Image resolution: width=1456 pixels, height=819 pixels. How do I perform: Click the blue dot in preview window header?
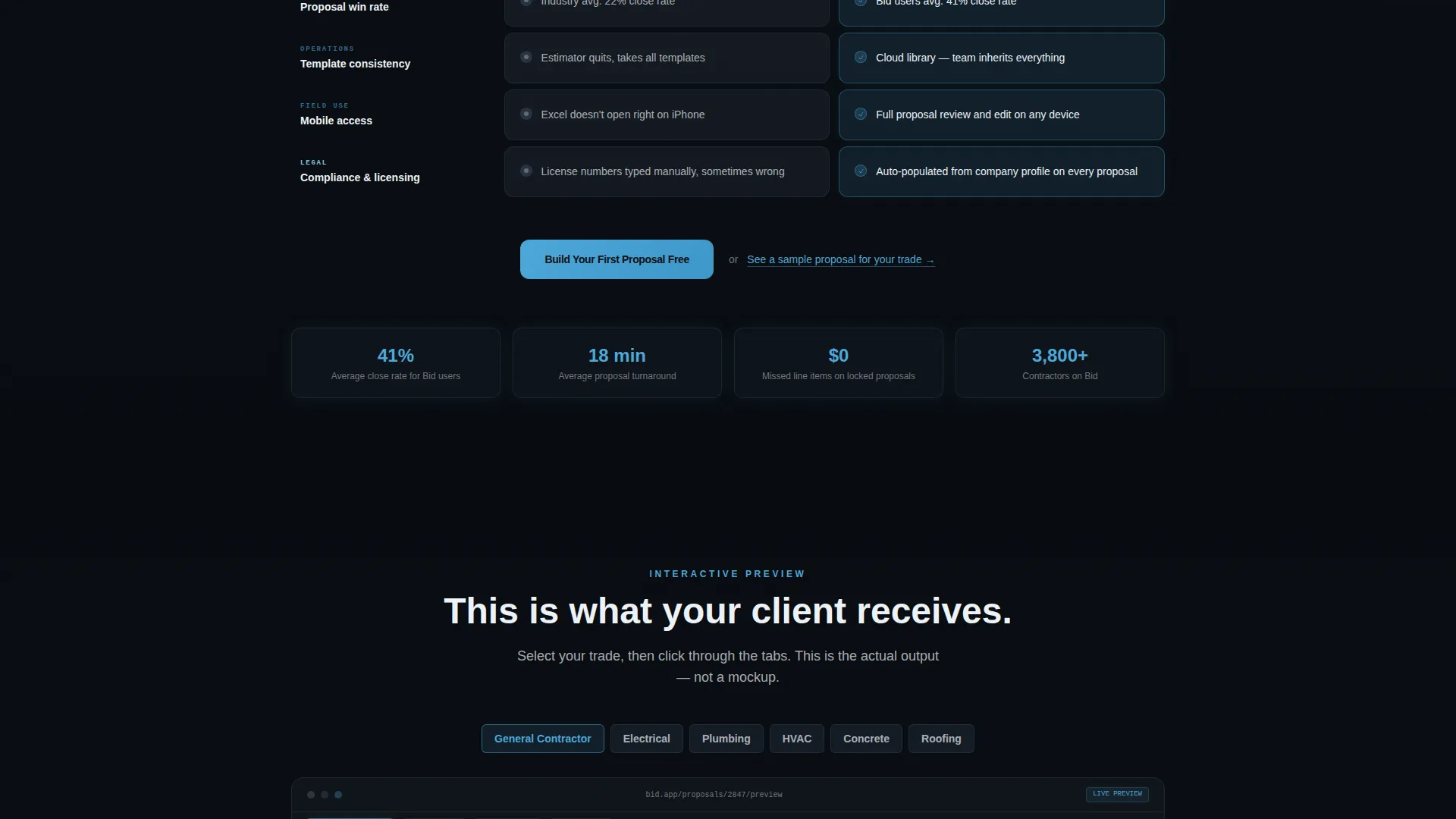point(338,795)
